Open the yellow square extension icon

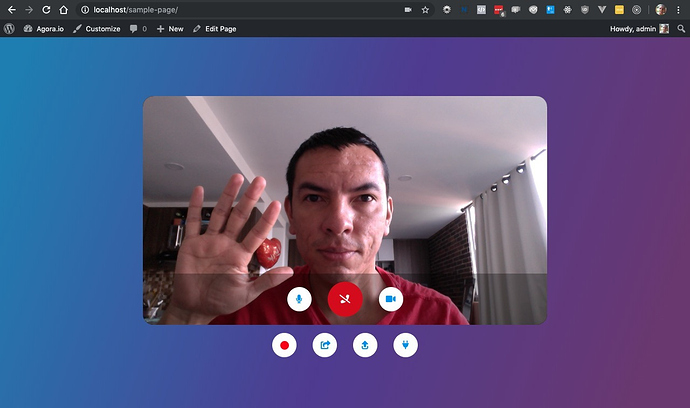coord(619,10)
